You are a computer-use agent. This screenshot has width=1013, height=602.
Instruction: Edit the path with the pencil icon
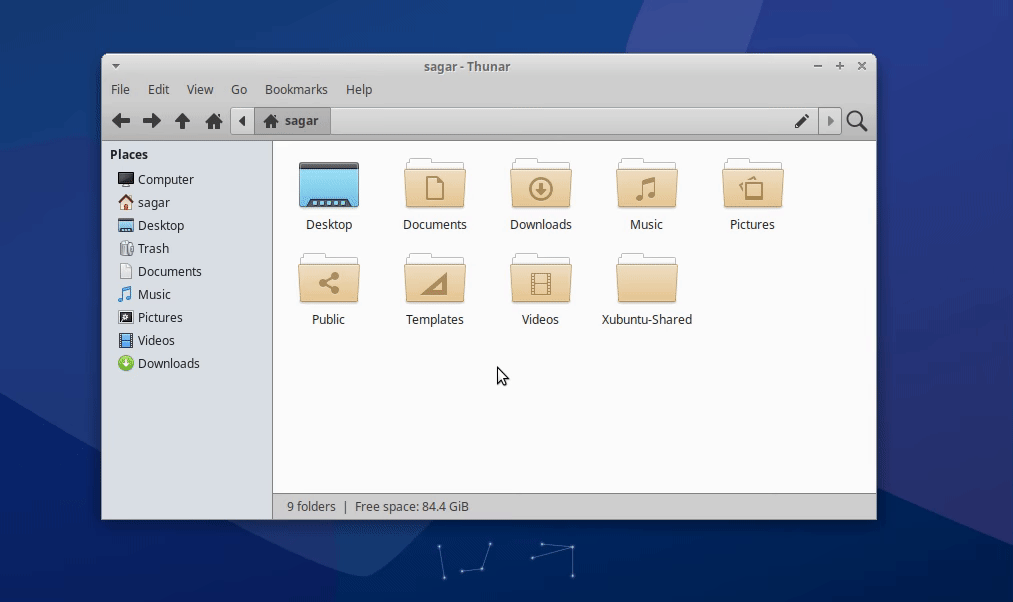tap(802, 120)
